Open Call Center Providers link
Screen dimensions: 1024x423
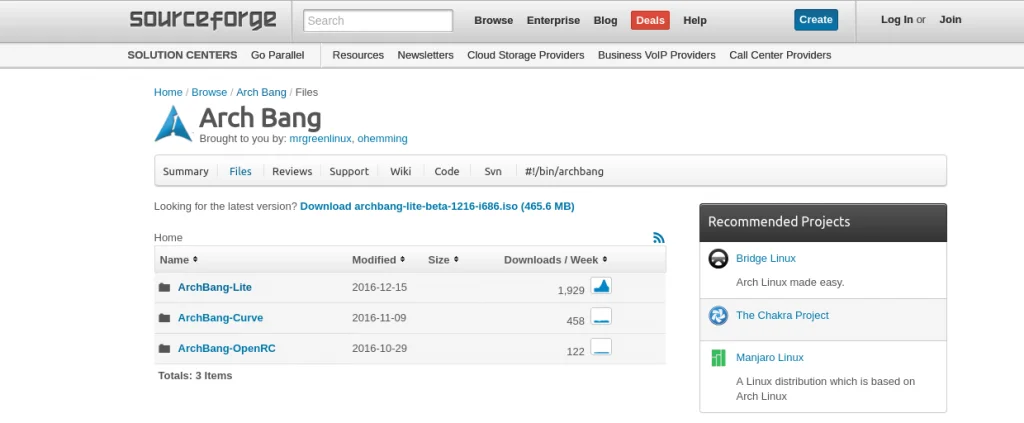(780, 55)
